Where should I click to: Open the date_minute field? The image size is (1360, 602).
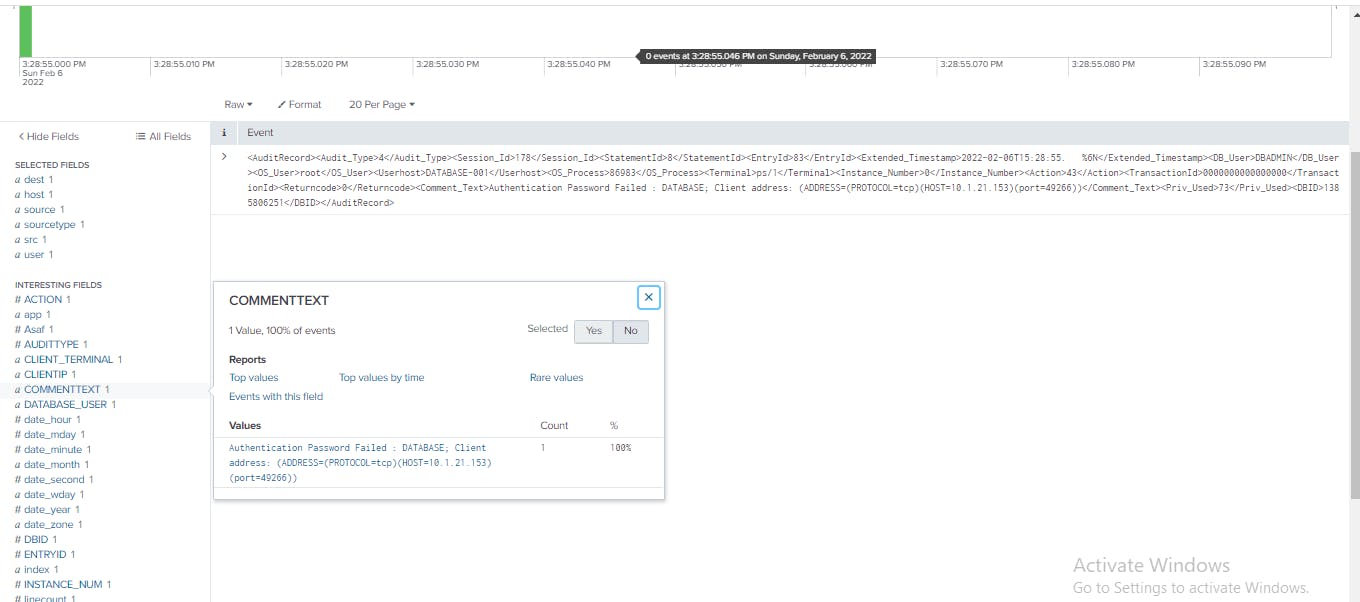[x=52, y=450]
